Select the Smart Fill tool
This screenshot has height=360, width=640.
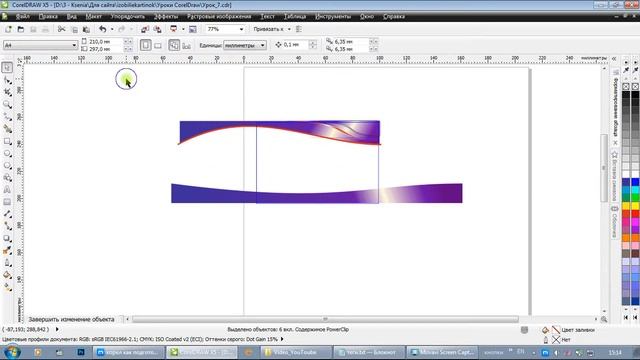pos(7,129)
